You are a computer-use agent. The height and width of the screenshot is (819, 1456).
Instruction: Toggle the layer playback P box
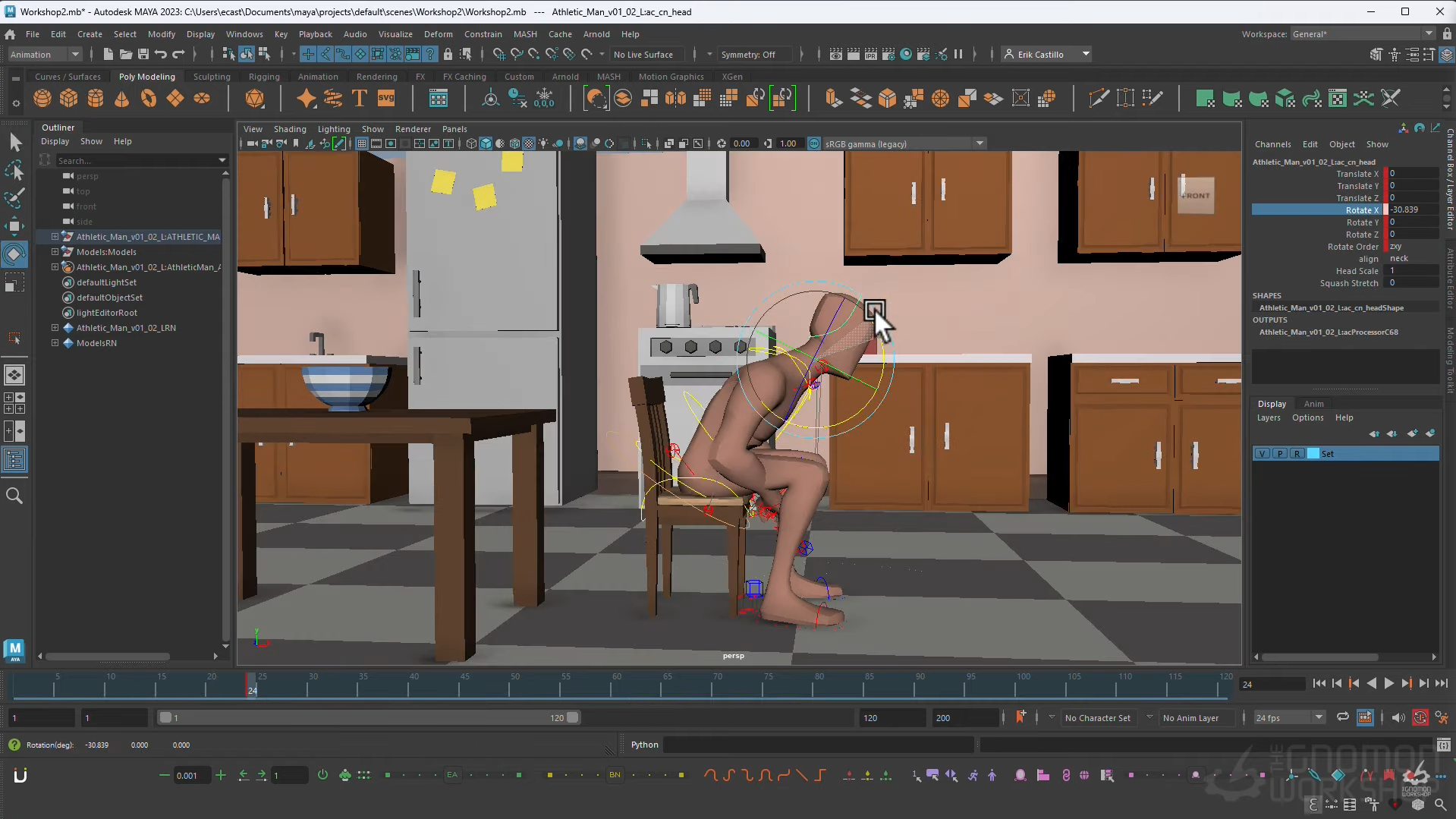pyautogui.click(x=1279, y=454)
